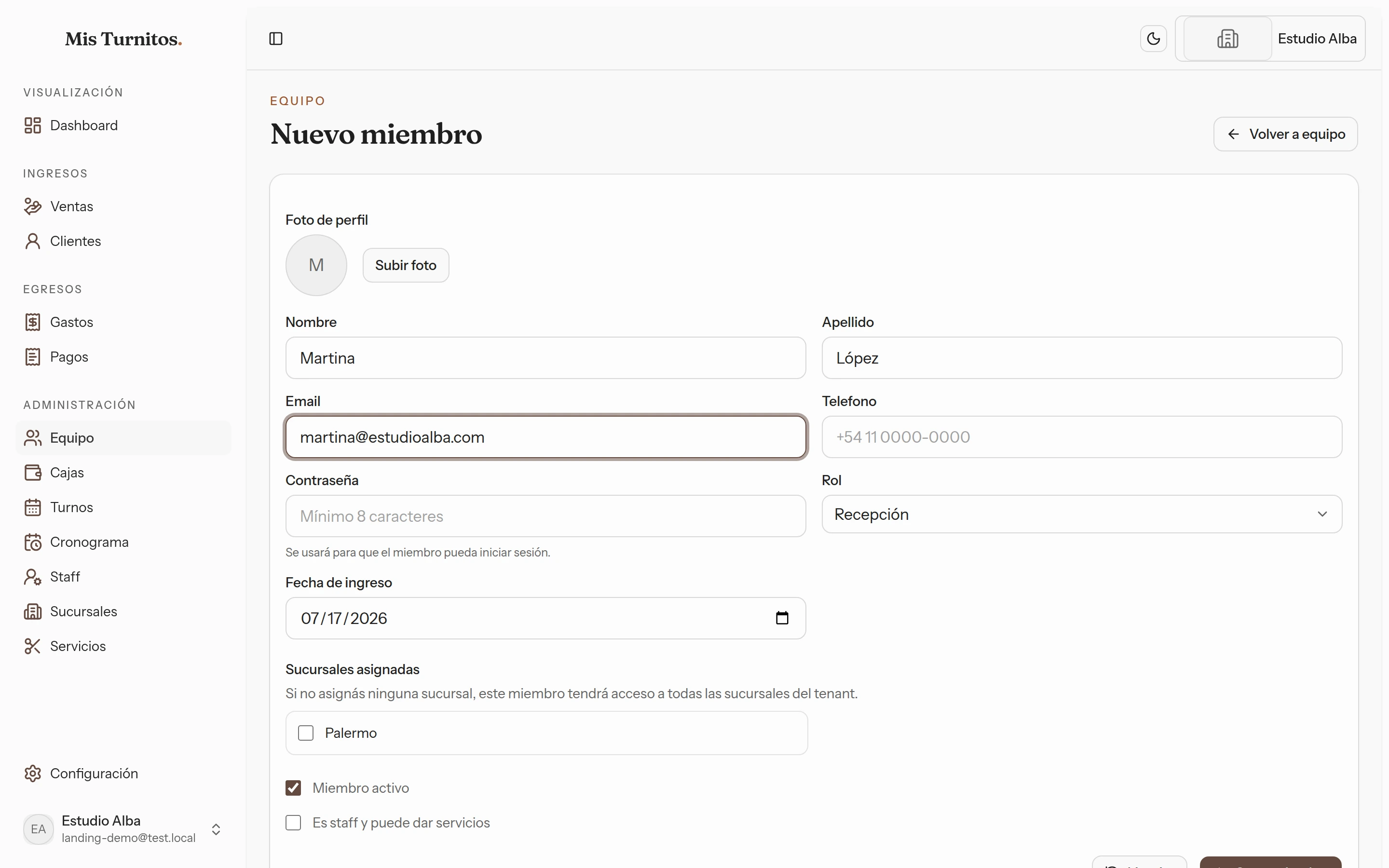The height and width of the screenshot is (868, 1389).
Task: Click the Turnos calendar icon
Action: pyautogui.click(x=33, y=507)
